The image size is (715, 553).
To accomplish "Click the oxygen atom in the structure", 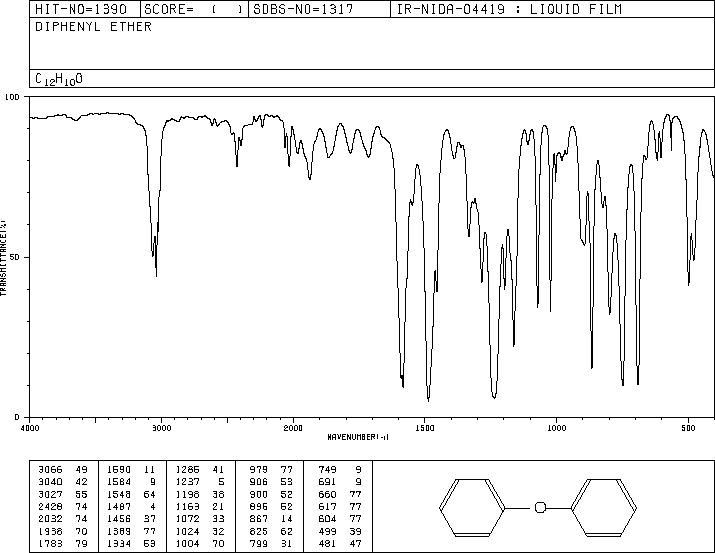I will [540, 507].
